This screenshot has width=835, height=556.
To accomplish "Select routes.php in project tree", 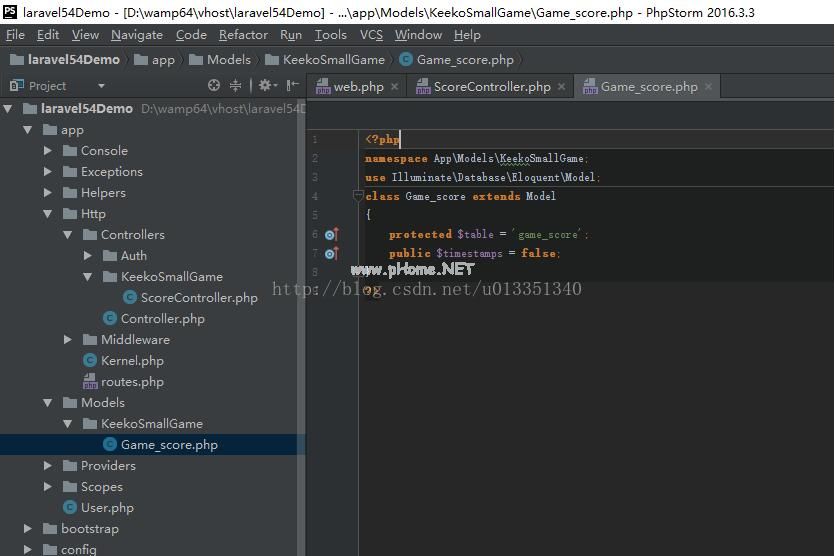I will pyautogui.click(x=132, y=382).
